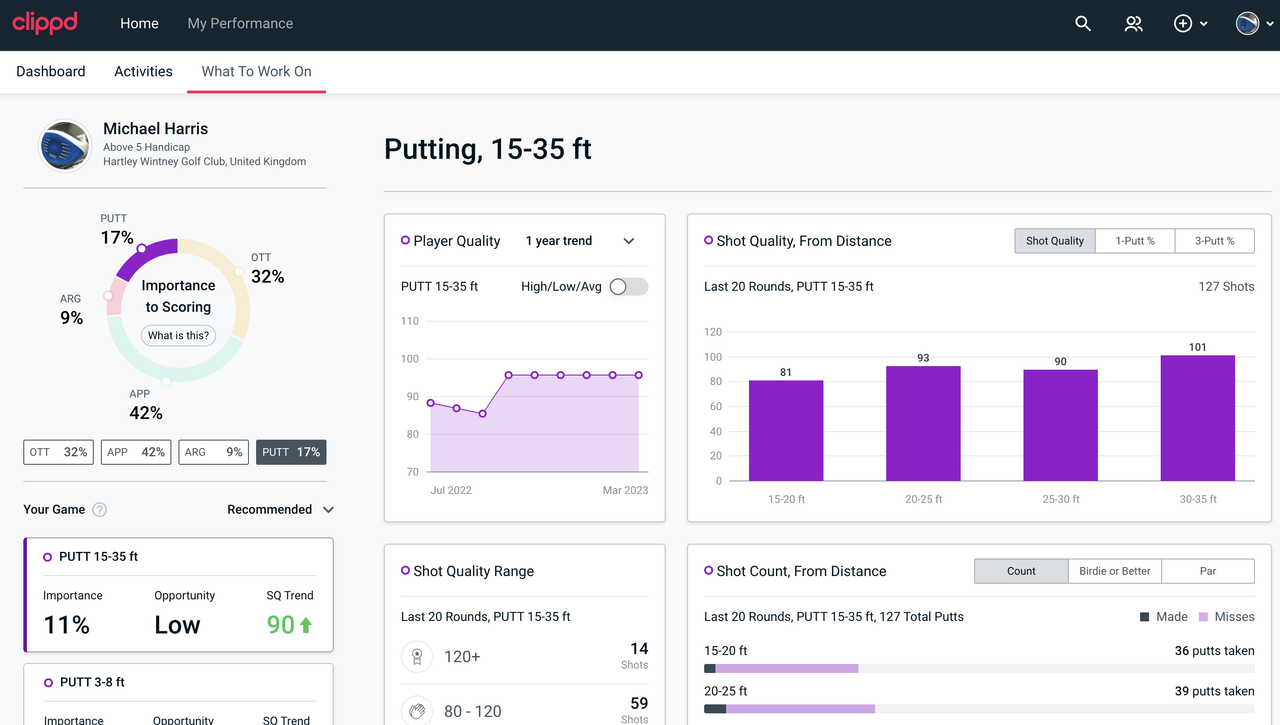Select the Shot Quality segment
This screenshot has height=725, width=1280.
coord(1054,241)
